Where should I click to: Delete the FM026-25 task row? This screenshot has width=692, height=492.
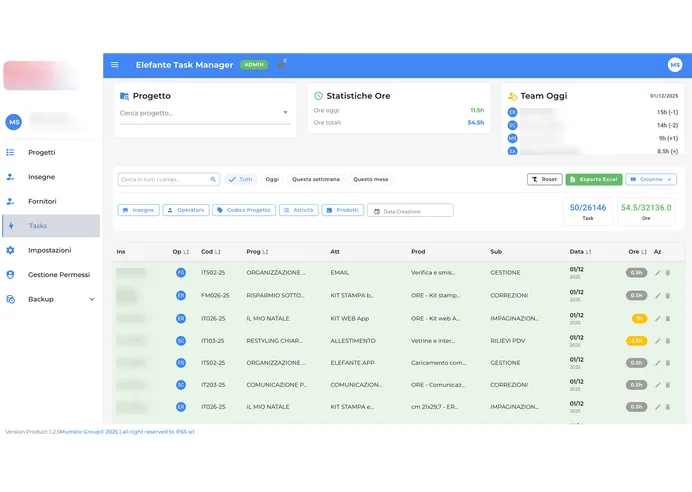[x=668, y=295]
